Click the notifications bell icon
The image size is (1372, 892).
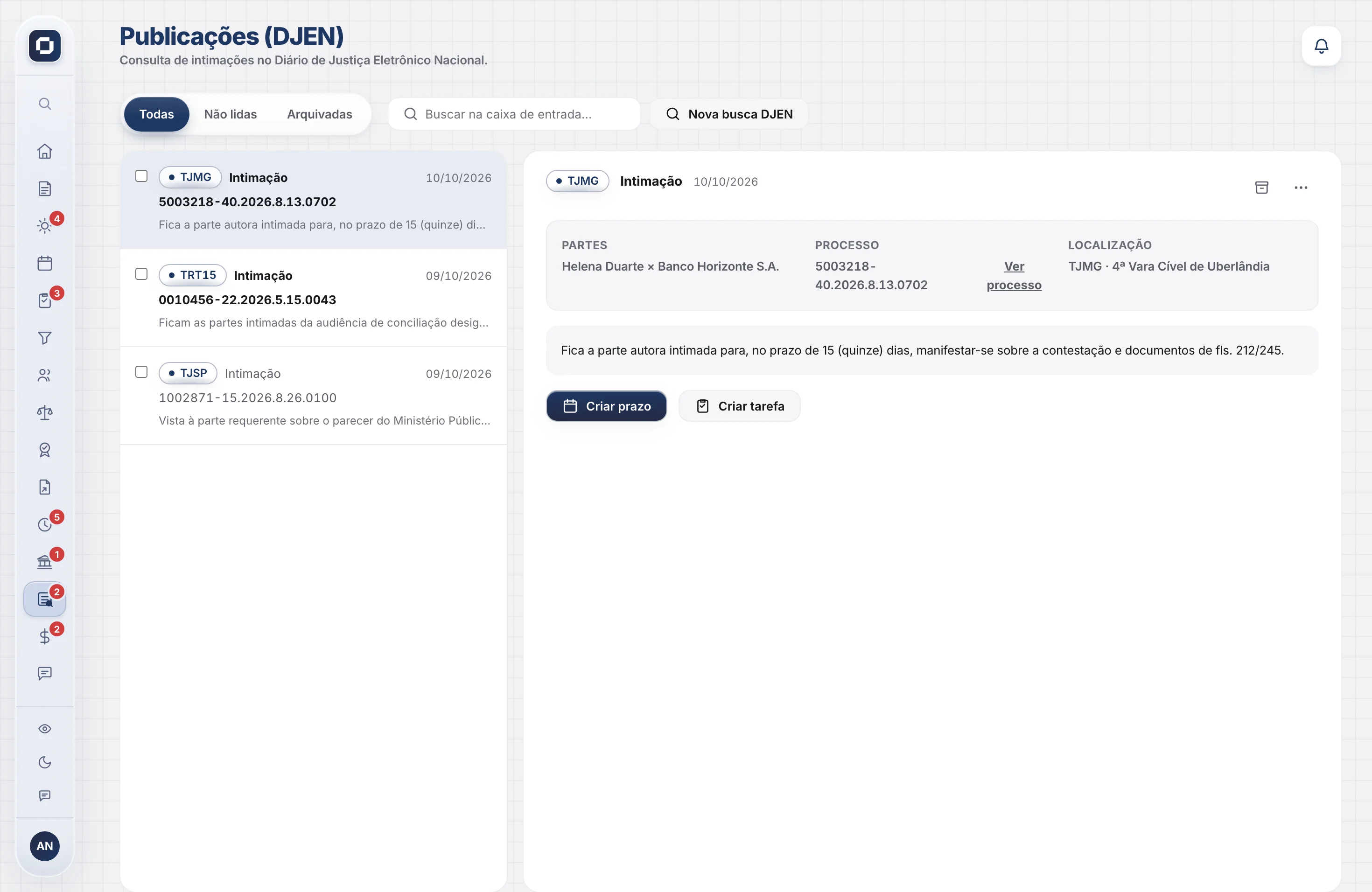click(1321, 46)
